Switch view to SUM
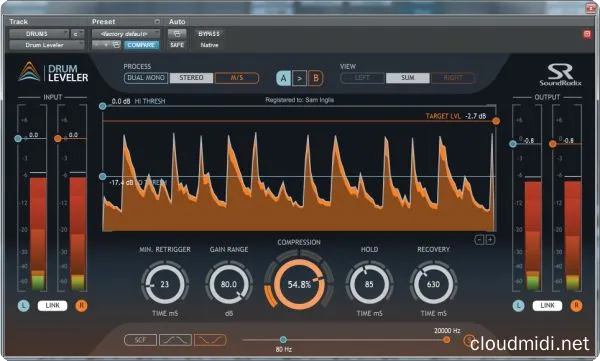This screenshot has width=600, height=361. click(408, 78)
